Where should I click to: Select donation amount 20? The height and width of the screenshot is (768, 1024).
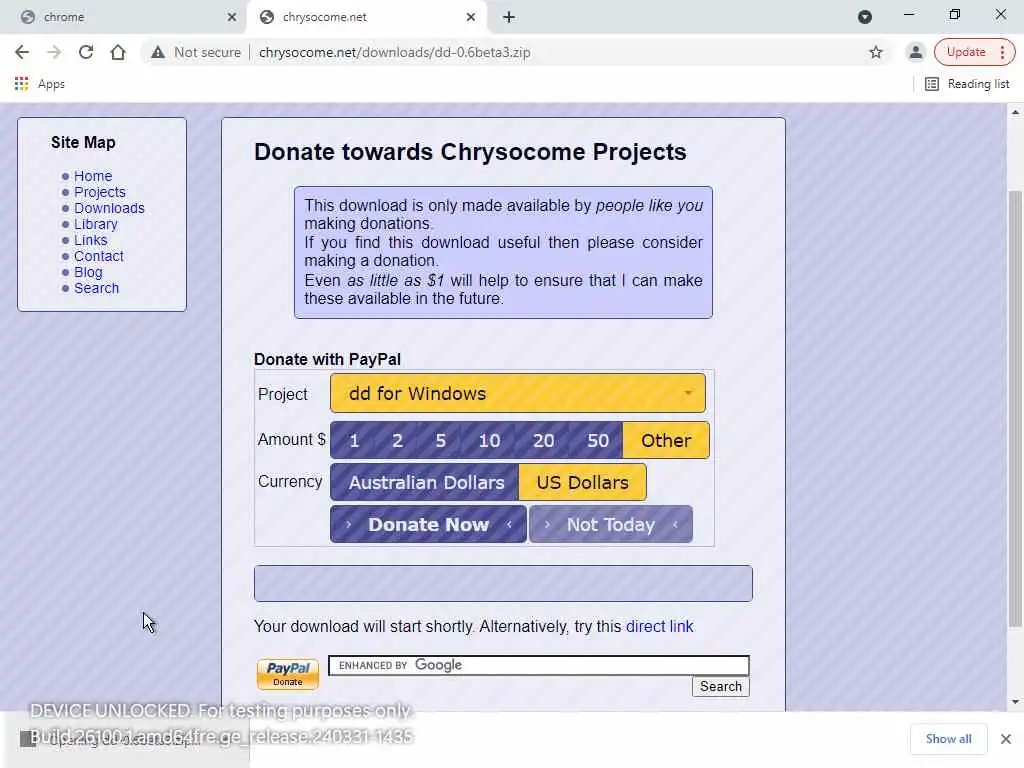point(543,440)
